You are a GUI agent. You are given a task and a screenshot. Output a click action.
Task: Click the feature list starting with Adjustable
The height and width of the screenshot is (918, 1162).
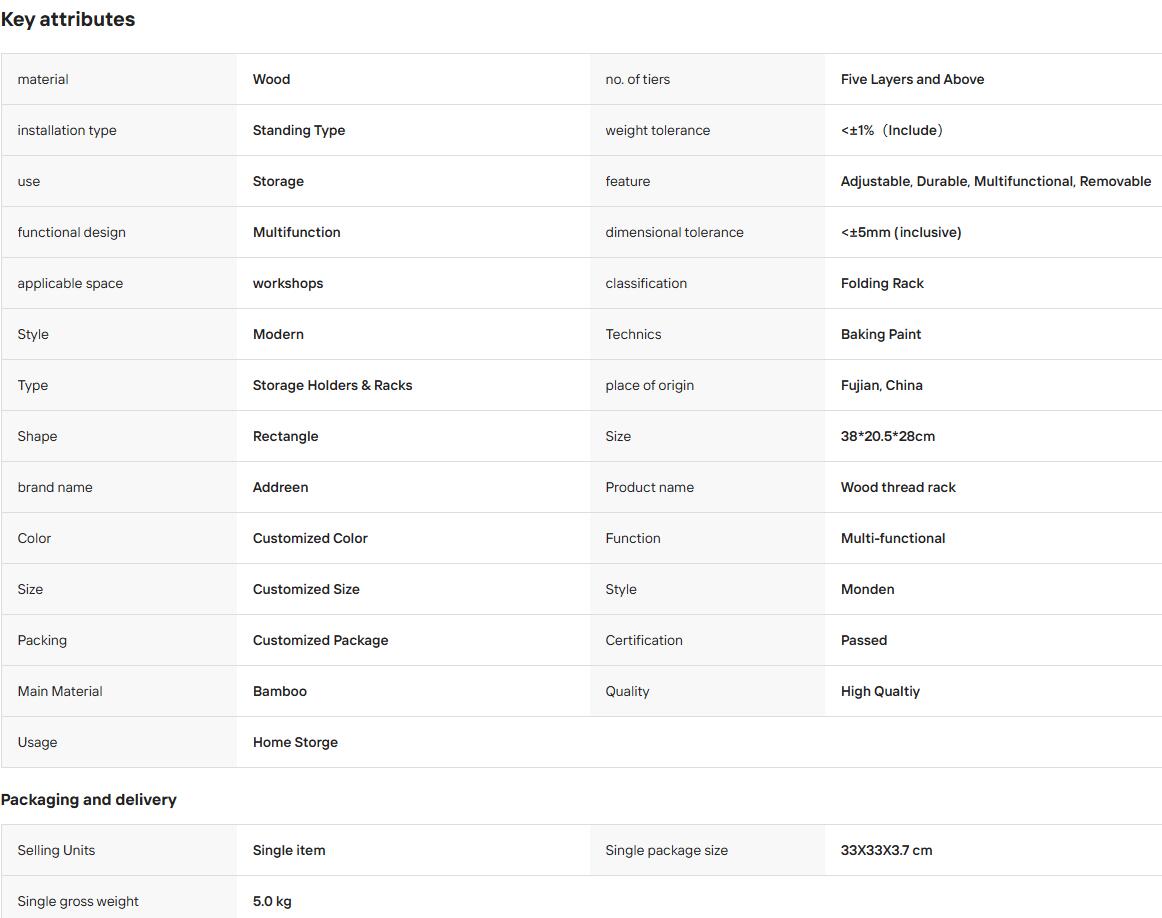pos(995,182)
